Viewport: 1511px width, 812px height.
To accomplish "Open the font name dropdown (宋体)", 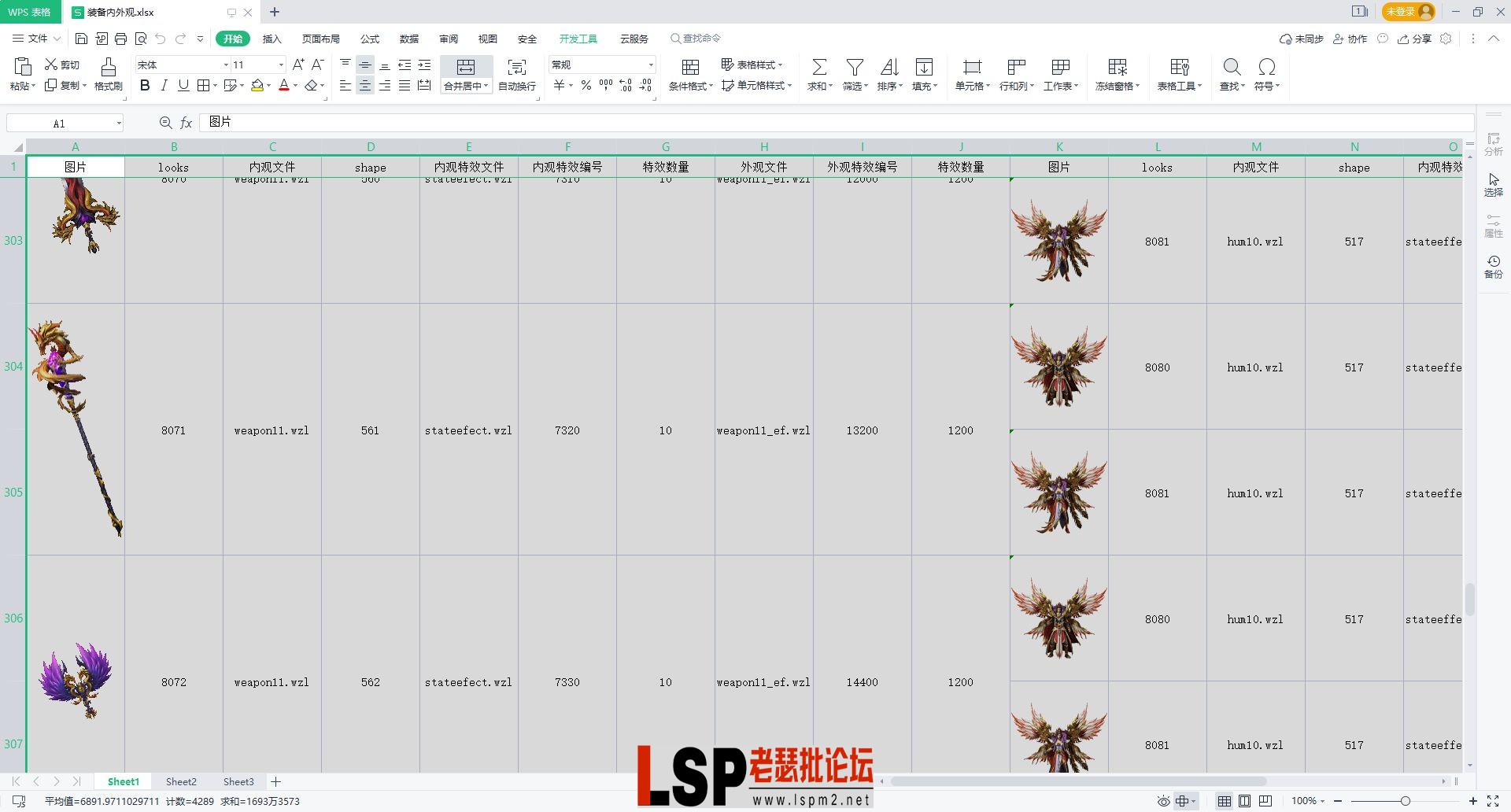I will pos(226,65).
